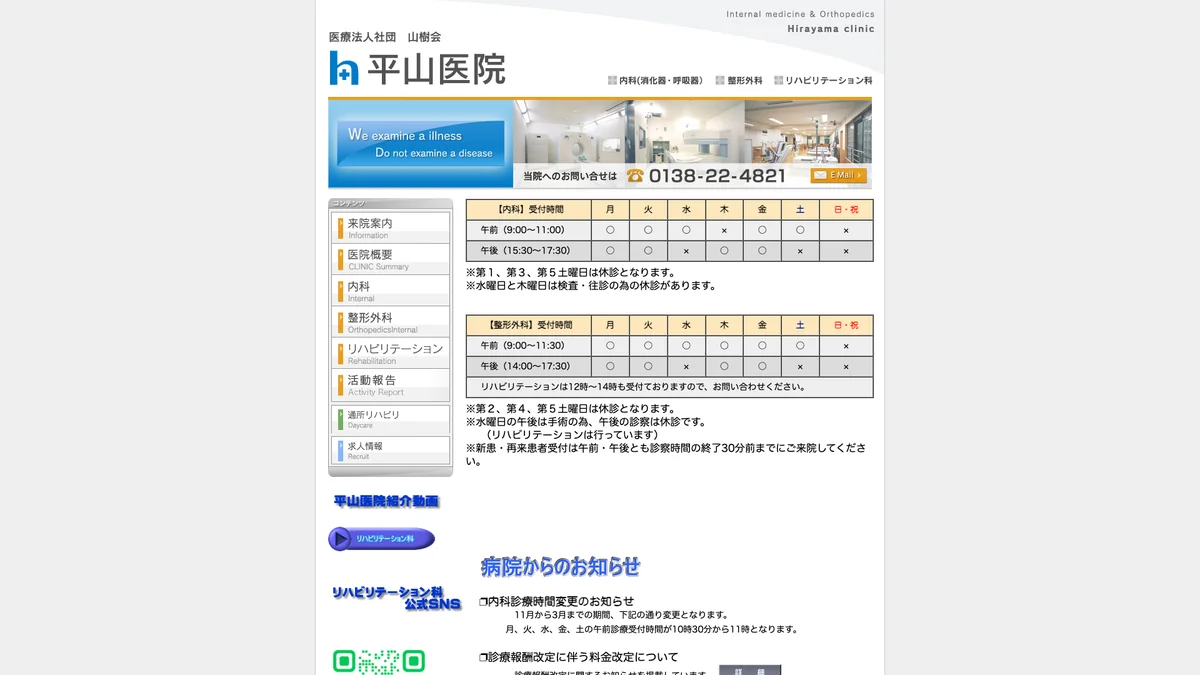Click 【内科】受付時間 table header
Screen dimensions: 1200x675
tap(529, 210)
